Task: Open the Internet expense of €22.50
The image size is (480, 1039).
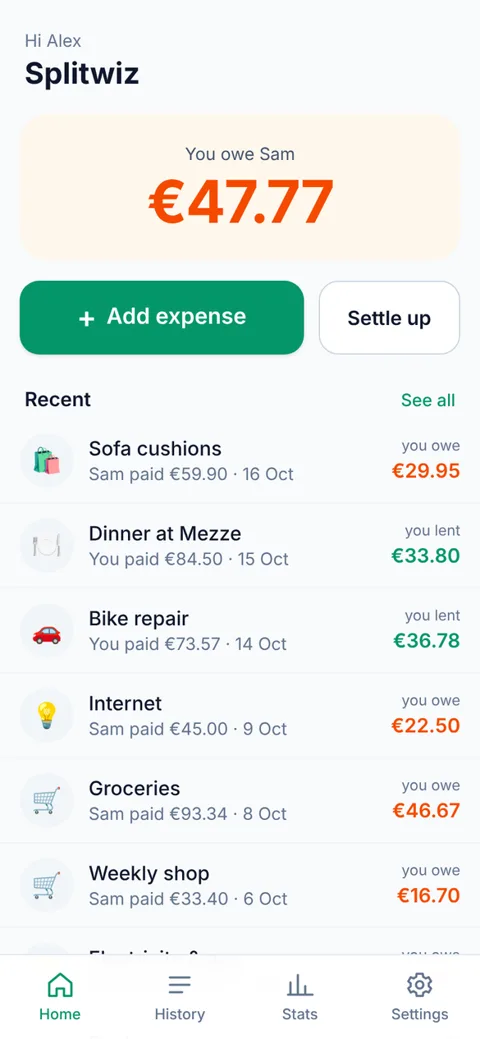Action: click(x=240, y=715)
